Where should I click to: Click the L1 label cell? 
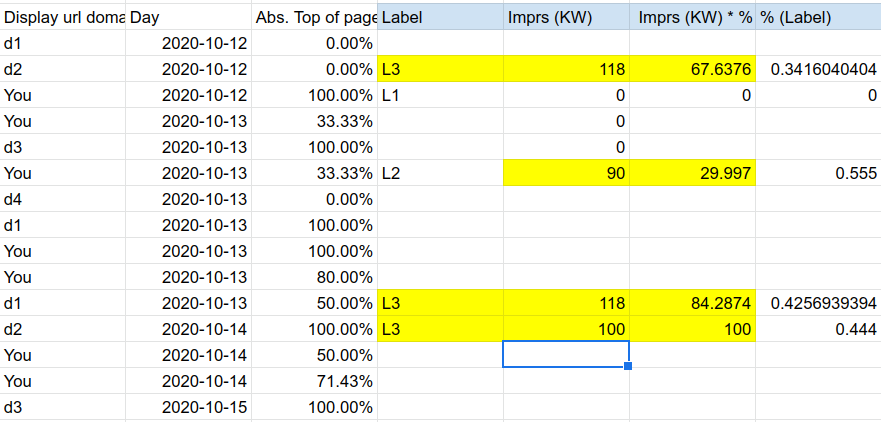point(440,95)
